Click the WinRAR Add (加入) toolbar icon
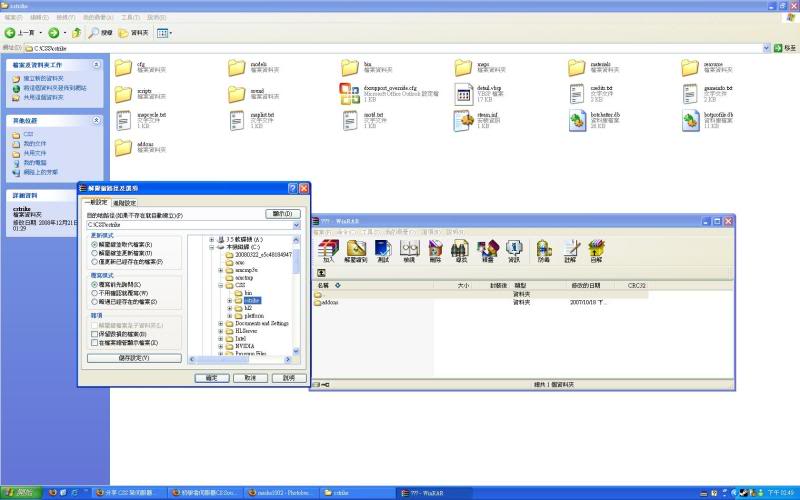Image resolution: width=800 pixels, height=500 pixels. pyautogui.click(x=328, y=249)
